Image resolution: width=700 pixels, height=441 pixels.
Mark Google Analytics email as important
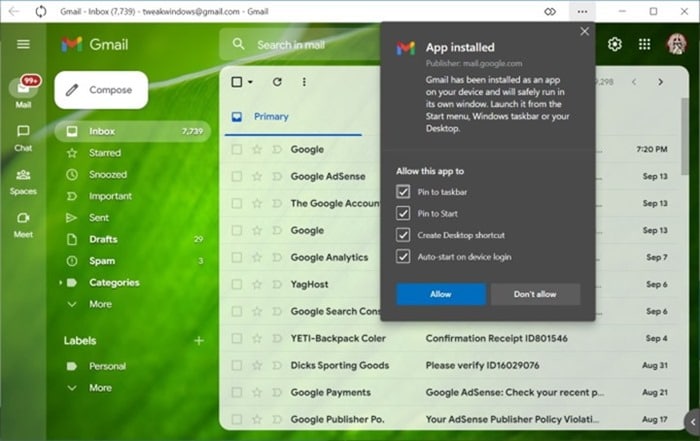277,258
